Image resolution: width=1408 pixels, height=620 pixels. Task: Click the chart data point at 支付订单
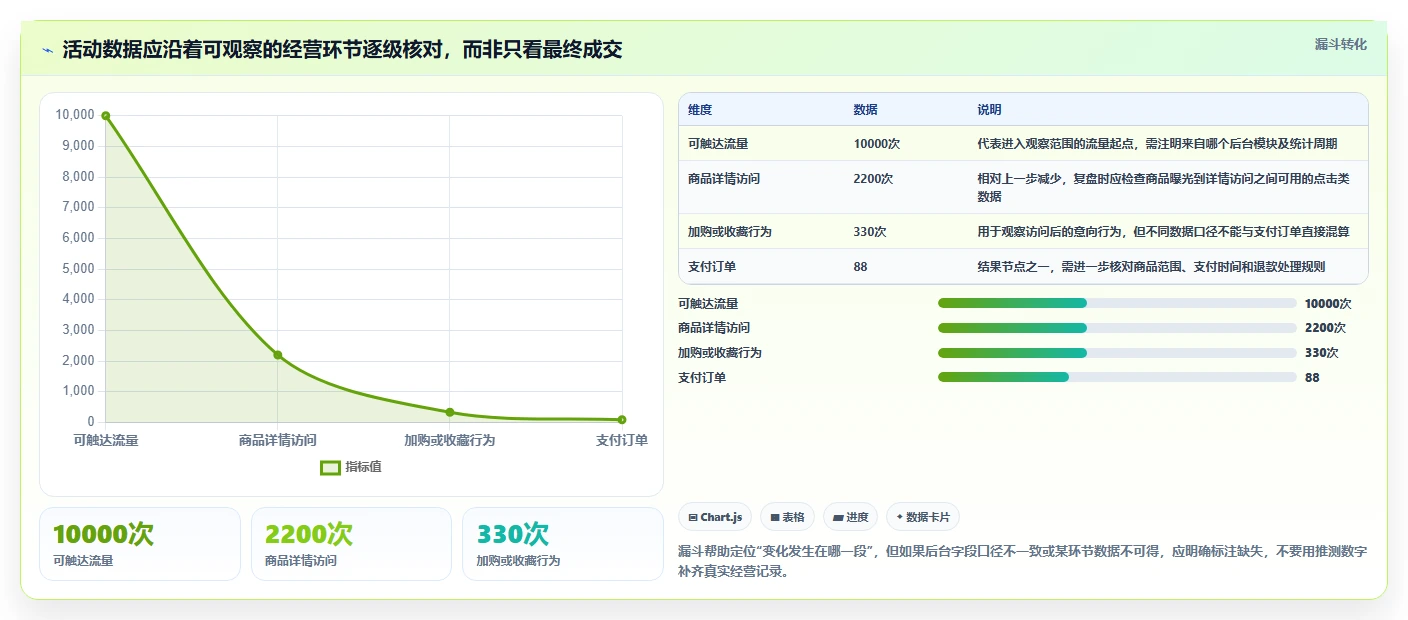tap(622, 420)
